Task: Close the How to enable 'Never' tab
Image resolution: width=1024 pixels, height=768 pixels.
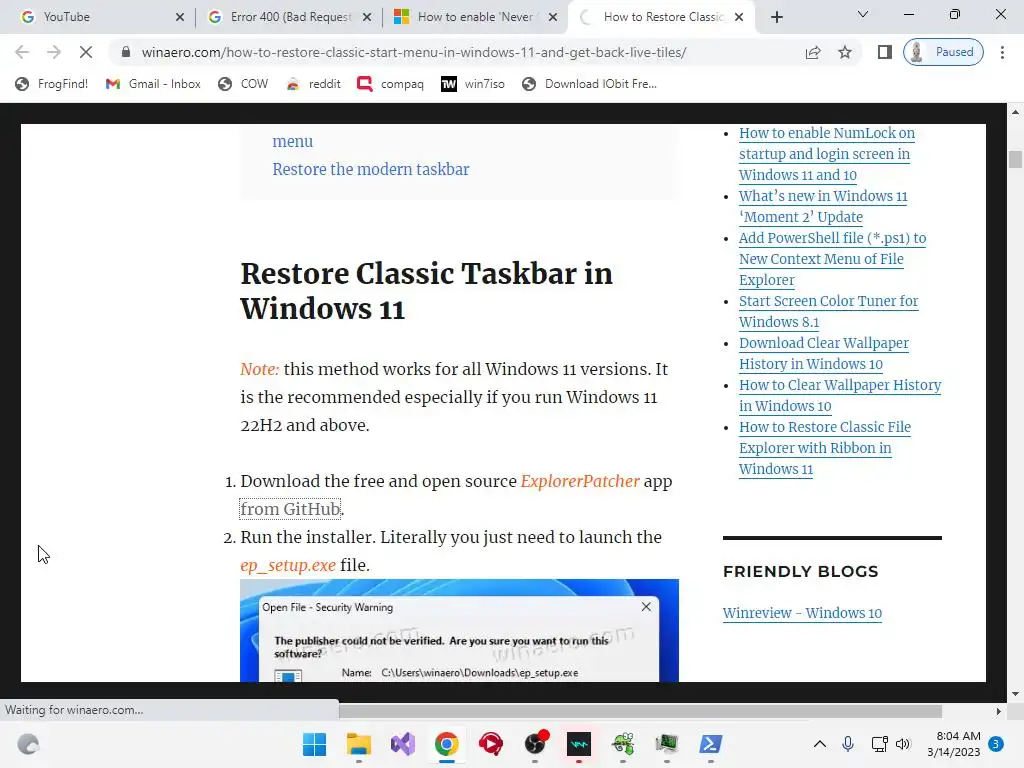Action: tap(553, 17)
